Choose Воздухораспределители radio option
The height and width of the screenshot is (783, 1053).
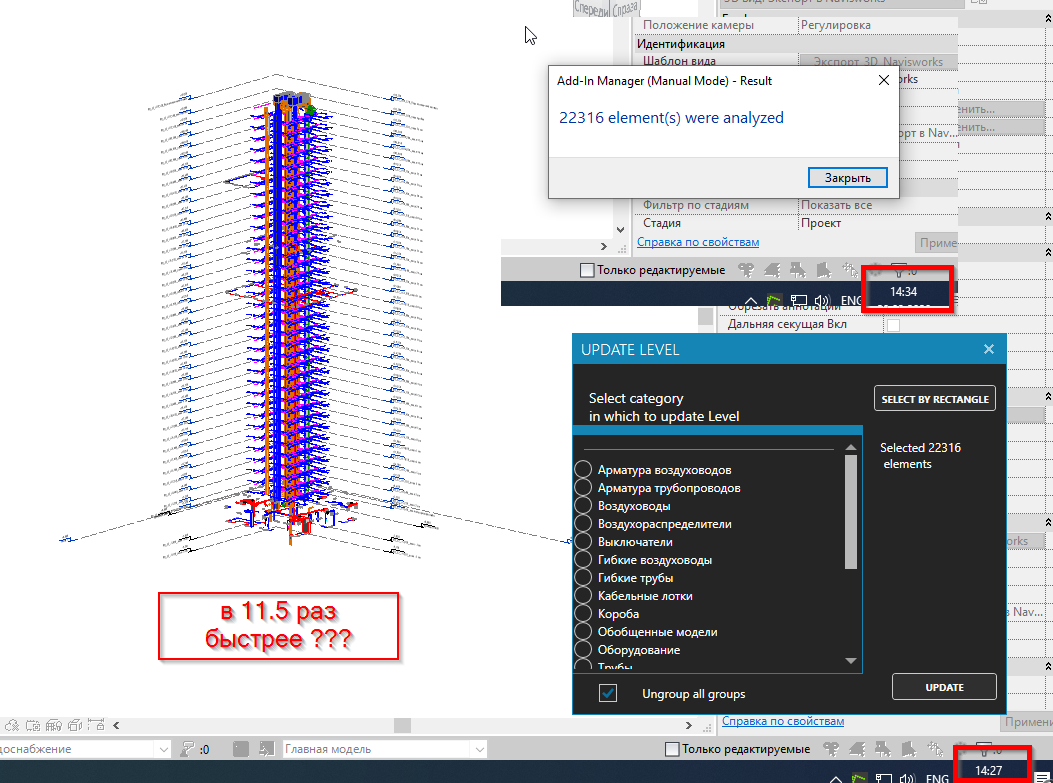(x=583, y=524)
